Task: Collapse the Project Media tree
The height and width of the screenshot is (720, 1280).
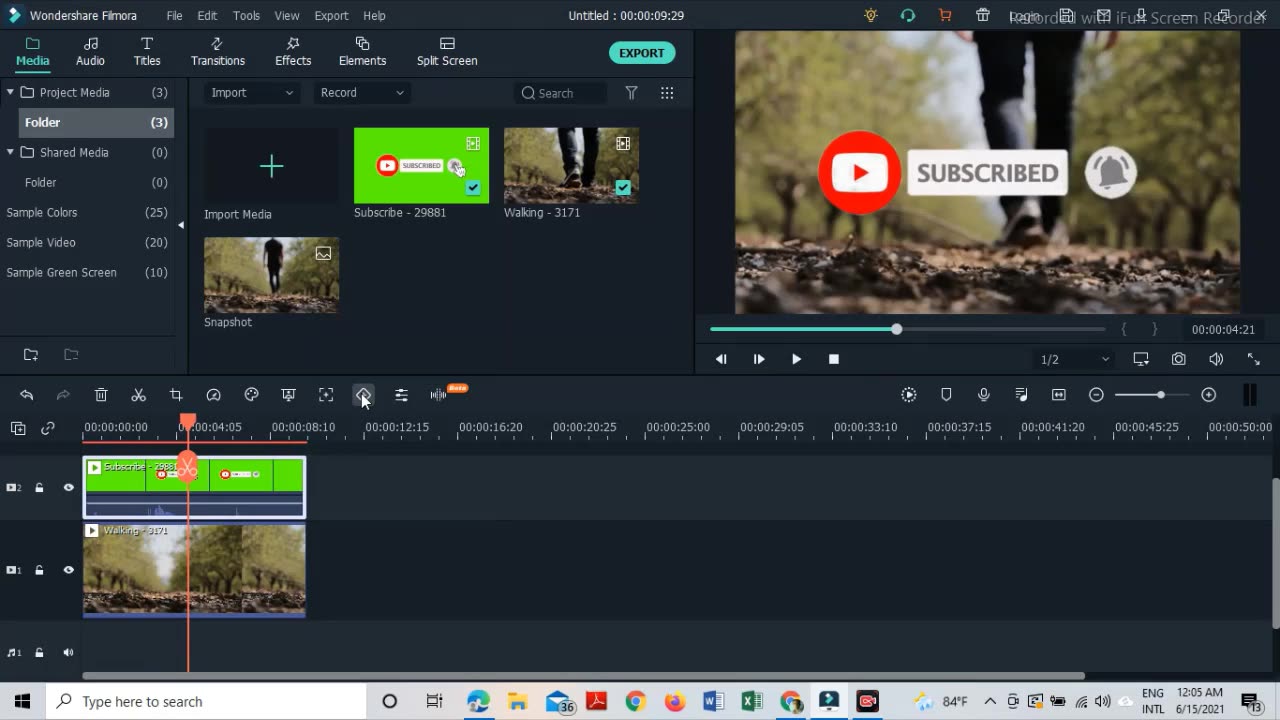Action: (10, 92)
